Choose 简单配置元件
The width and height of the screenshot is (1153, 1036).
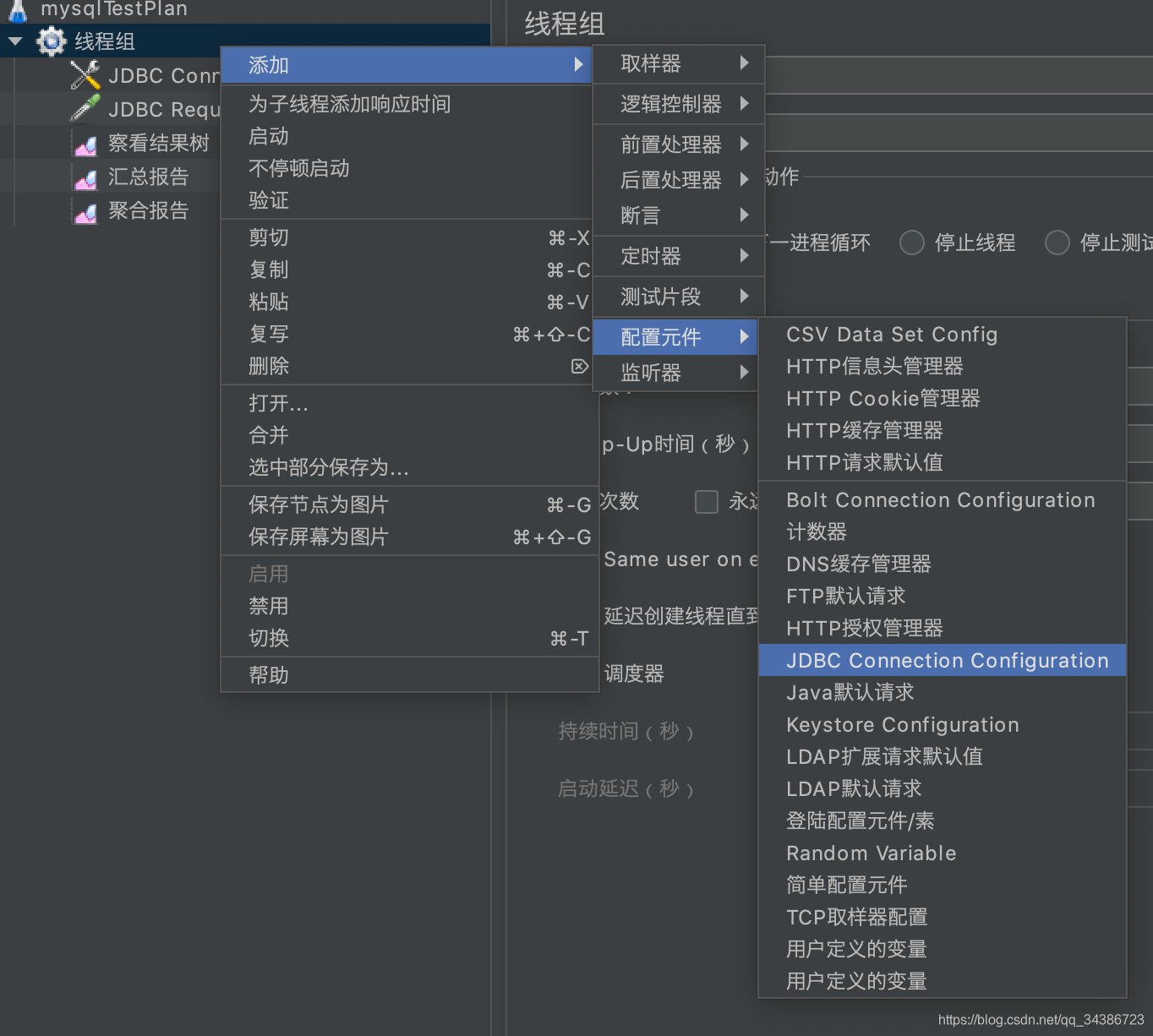[943, 886]
